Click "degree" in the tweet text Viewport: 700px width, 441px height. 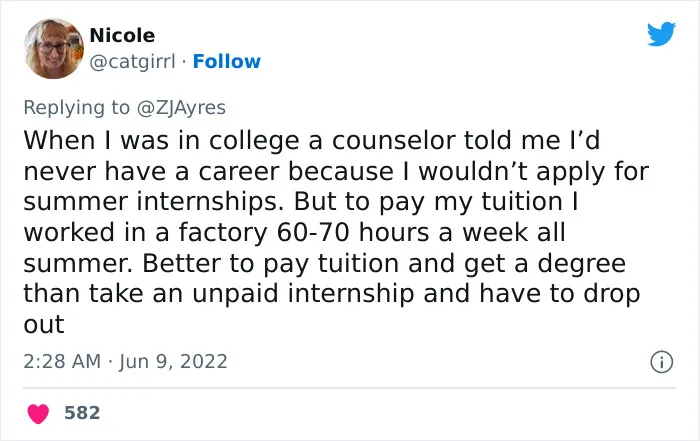tap(581, 264)
